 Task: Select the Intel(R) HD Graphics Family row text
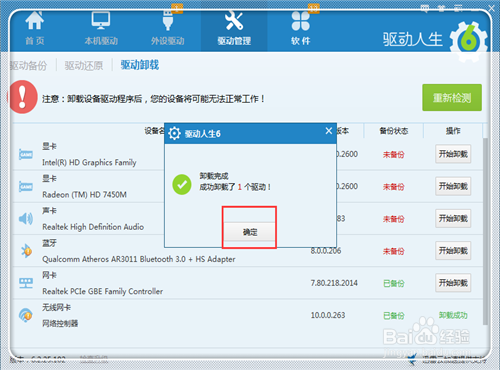(89, 162)
